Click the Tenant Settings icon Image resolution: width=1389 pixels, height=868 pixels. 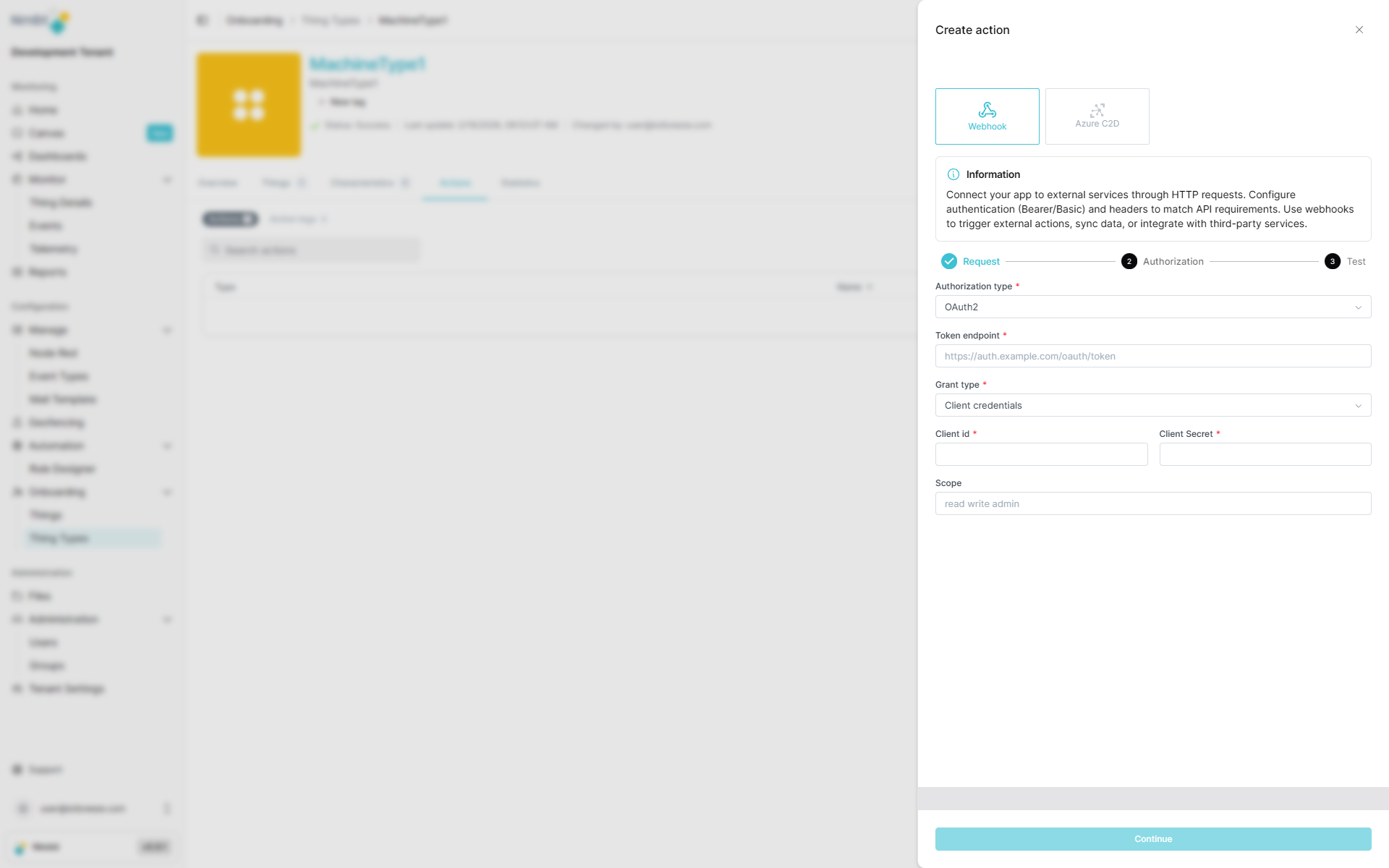(17, 689)
